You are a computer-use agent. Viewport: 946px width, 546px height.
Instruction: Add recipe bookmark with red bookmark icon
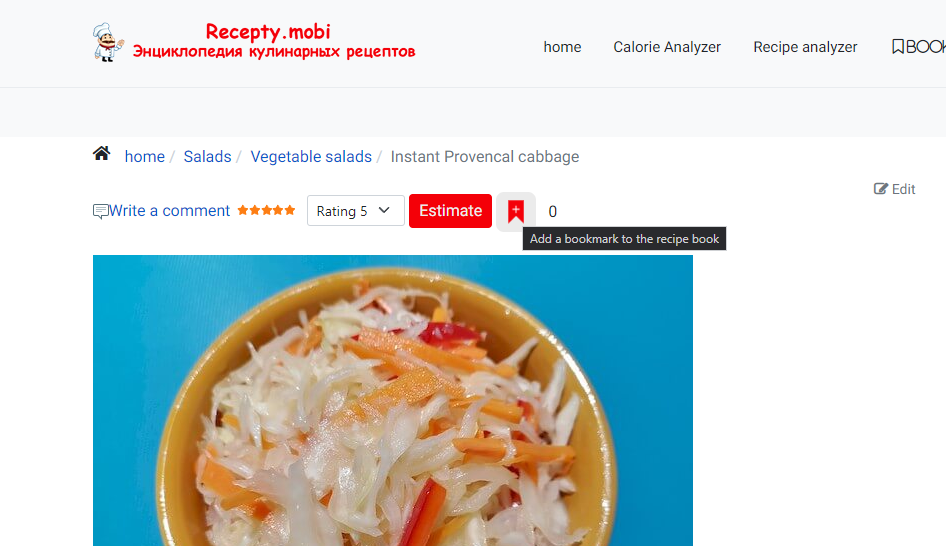point(516,211)
